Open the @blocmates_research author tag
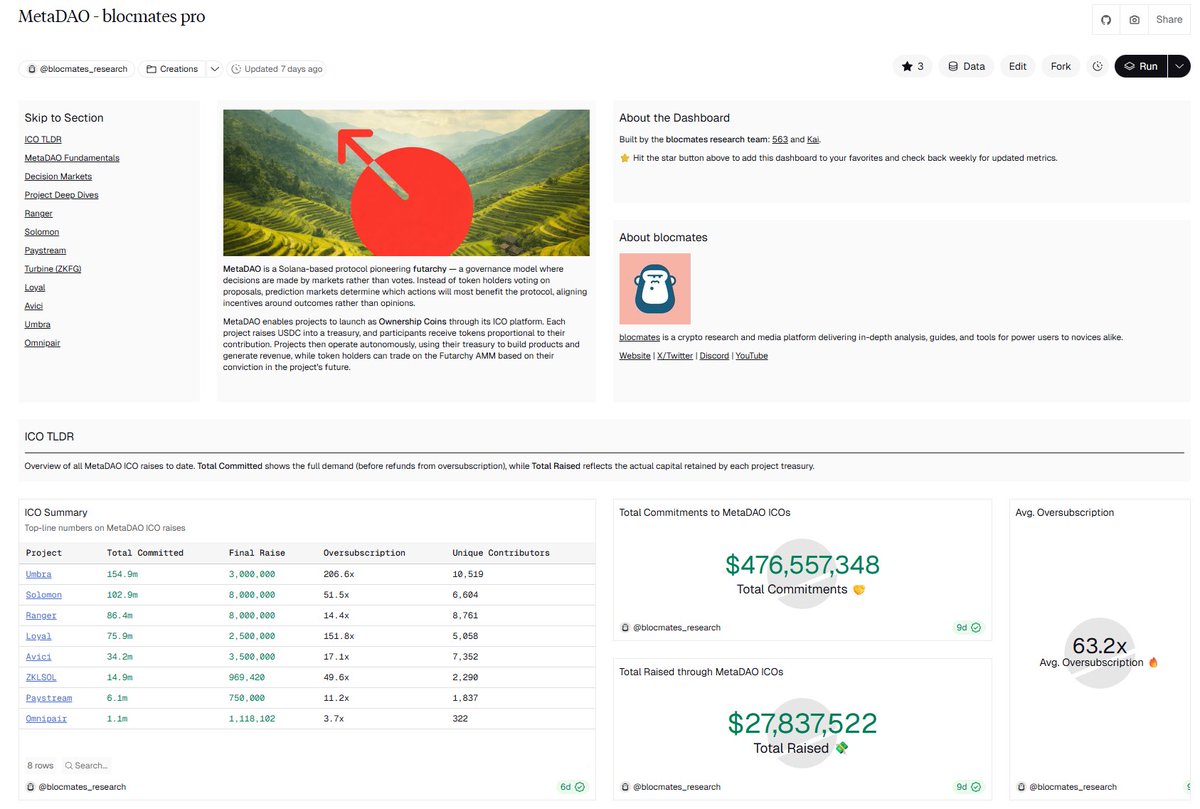1200x809 pixels. [76, 69]
